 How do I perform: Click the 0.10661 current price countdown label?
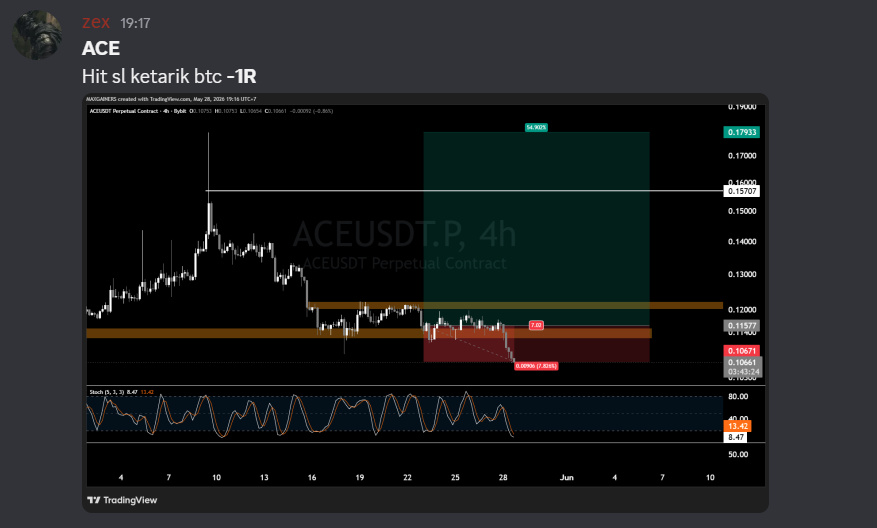point(743,367)
